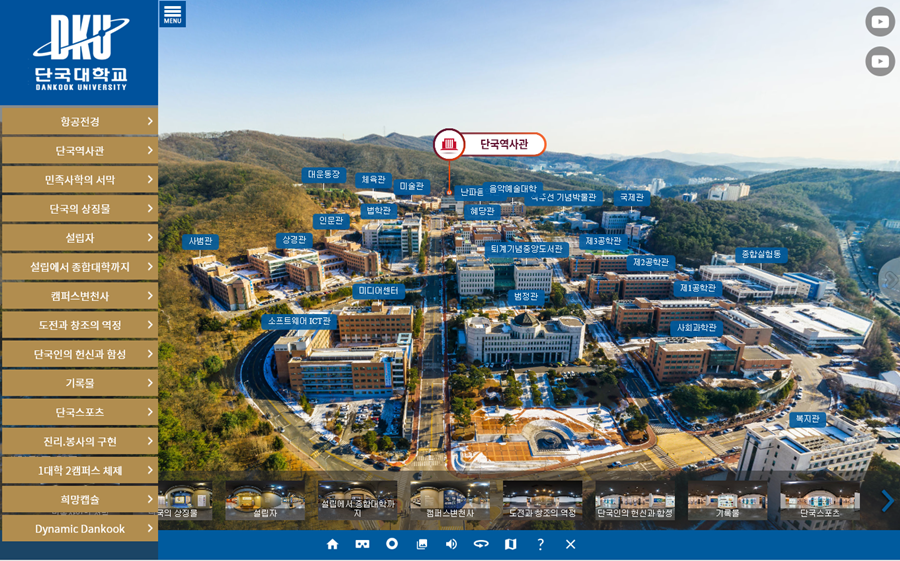
Task: Select 설립자 sidebar menu item
Action: 80,238
